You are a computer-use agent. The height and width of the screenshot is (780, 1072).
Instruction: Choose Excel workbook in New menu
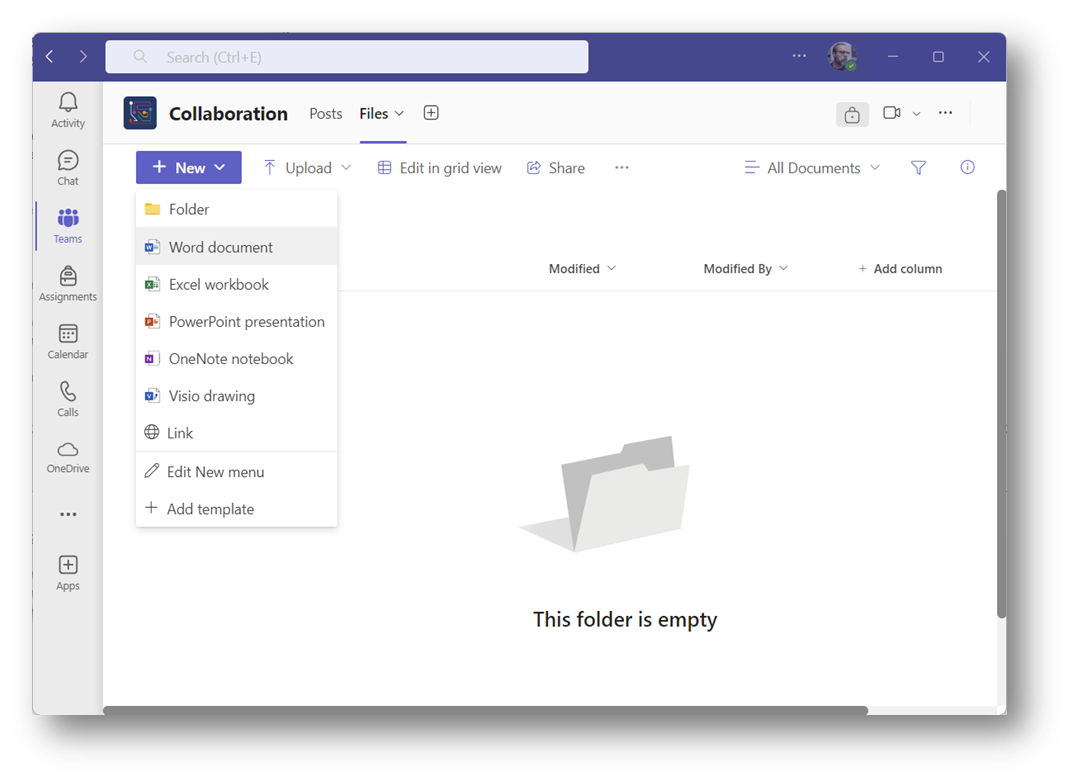[x=218, y=284]
